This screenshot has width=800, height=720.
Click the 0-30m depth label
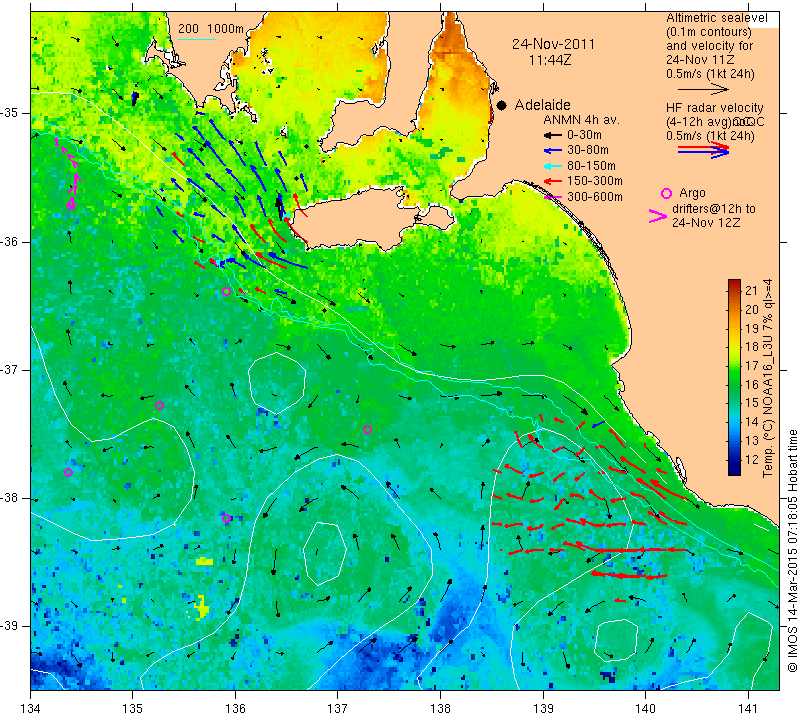point(584,135)
